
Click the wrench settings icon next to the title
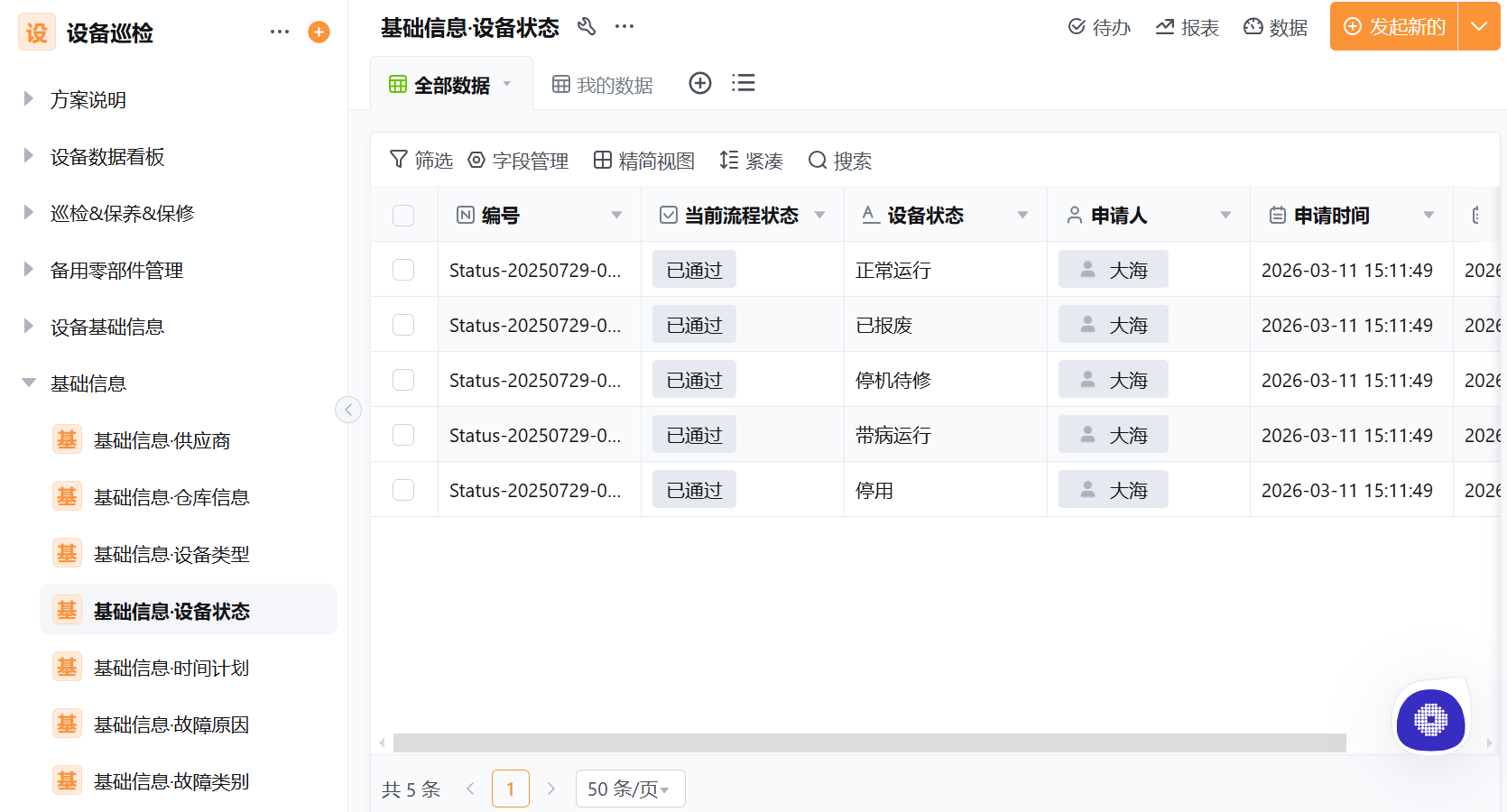(x=587, y=27)
